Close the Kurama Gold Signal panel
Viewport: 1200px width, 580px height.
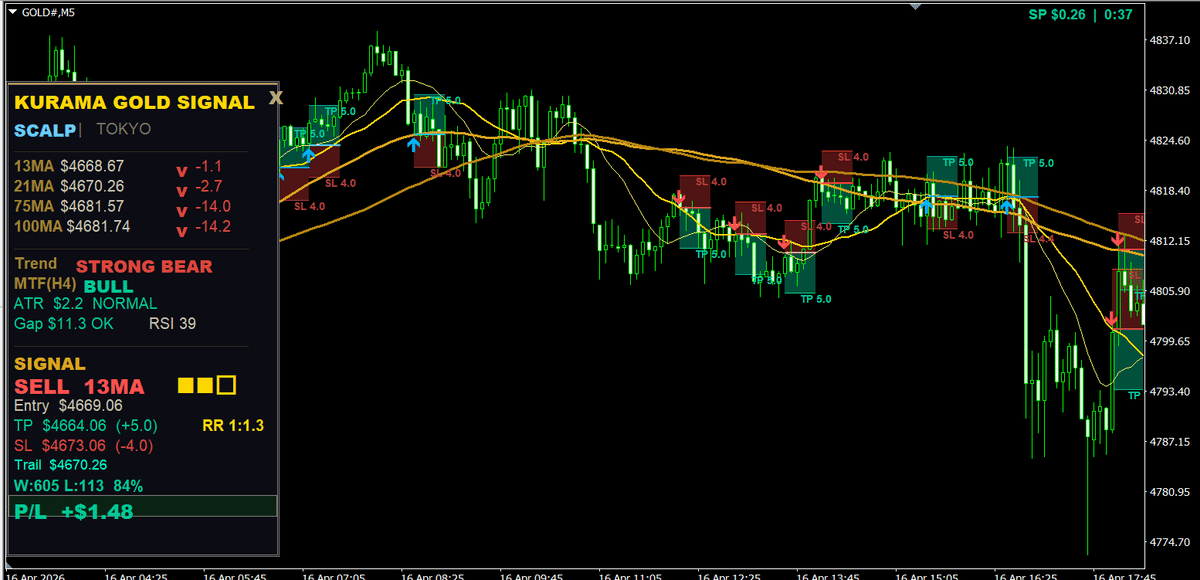click(276, 98)
